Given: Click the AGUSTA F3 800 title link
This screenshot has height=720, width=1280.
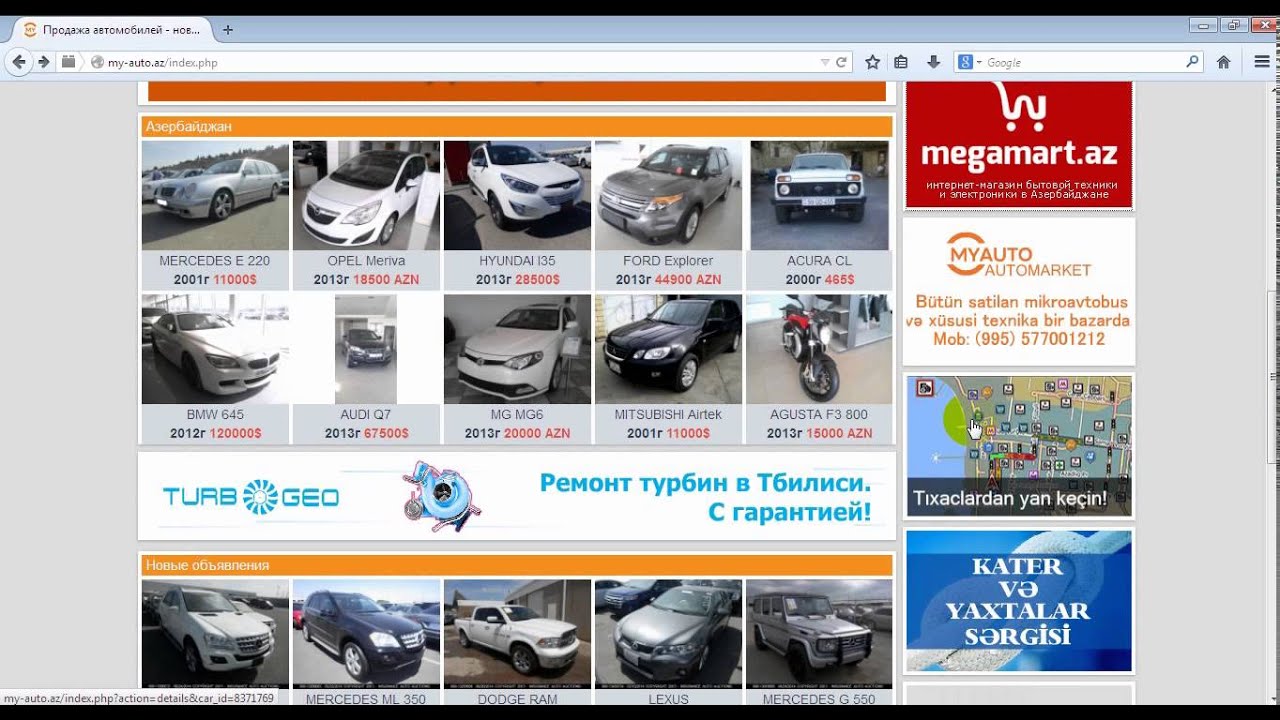Looking at the screenshot, I should [x=819, y=414].
